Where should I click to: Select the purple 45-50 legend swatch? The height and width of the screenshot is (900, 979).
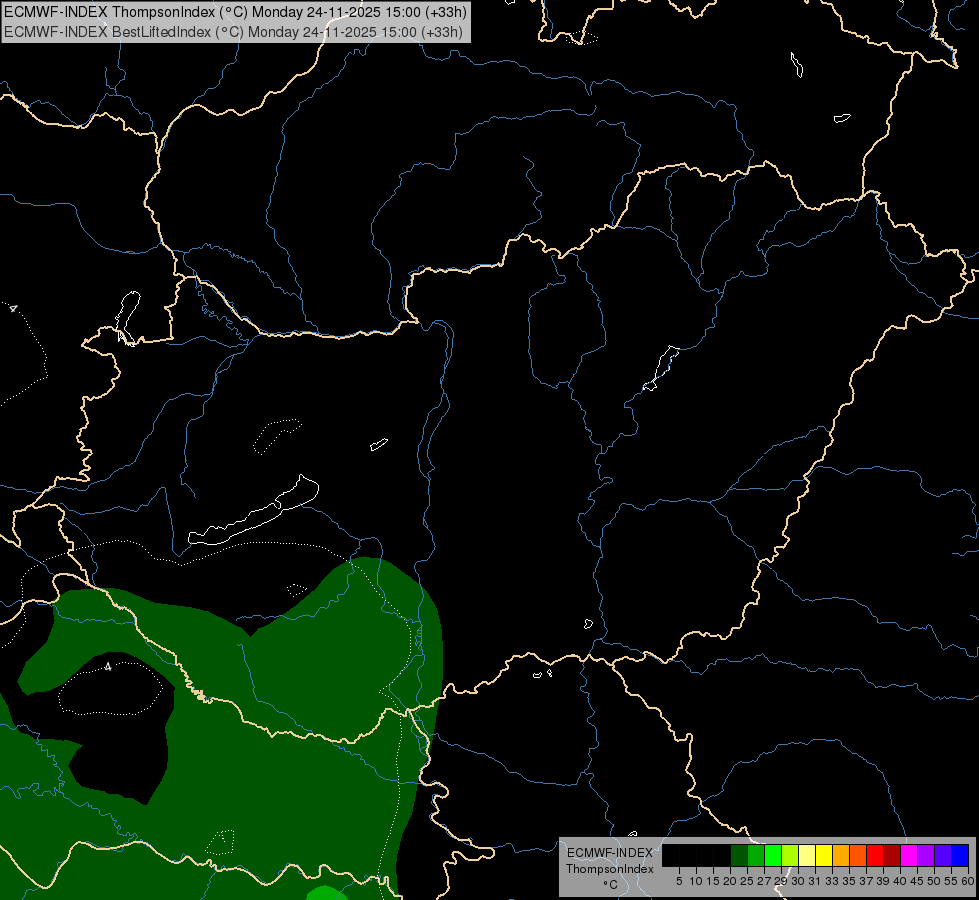926,855
